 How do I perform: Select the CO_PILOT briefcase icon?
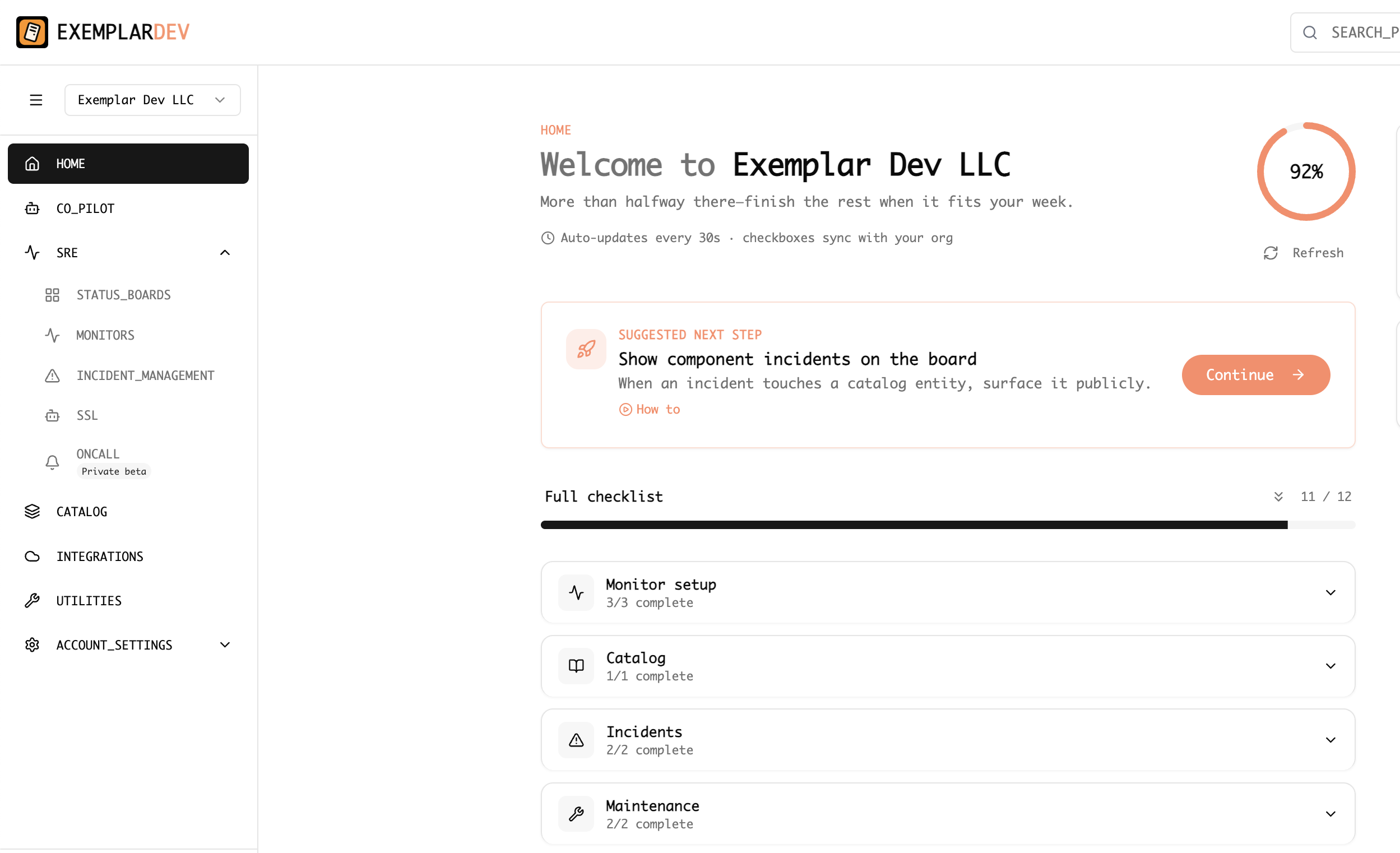click(32, 208)
